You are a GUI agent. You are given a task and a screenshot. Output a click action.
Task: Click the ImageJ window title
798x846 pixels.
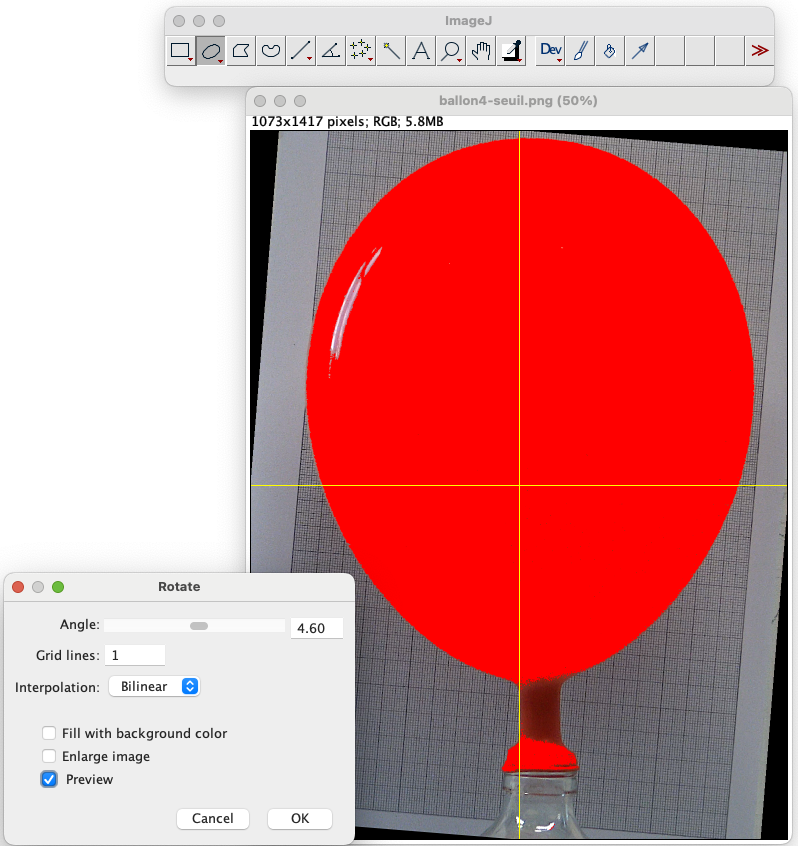point(468,21)
